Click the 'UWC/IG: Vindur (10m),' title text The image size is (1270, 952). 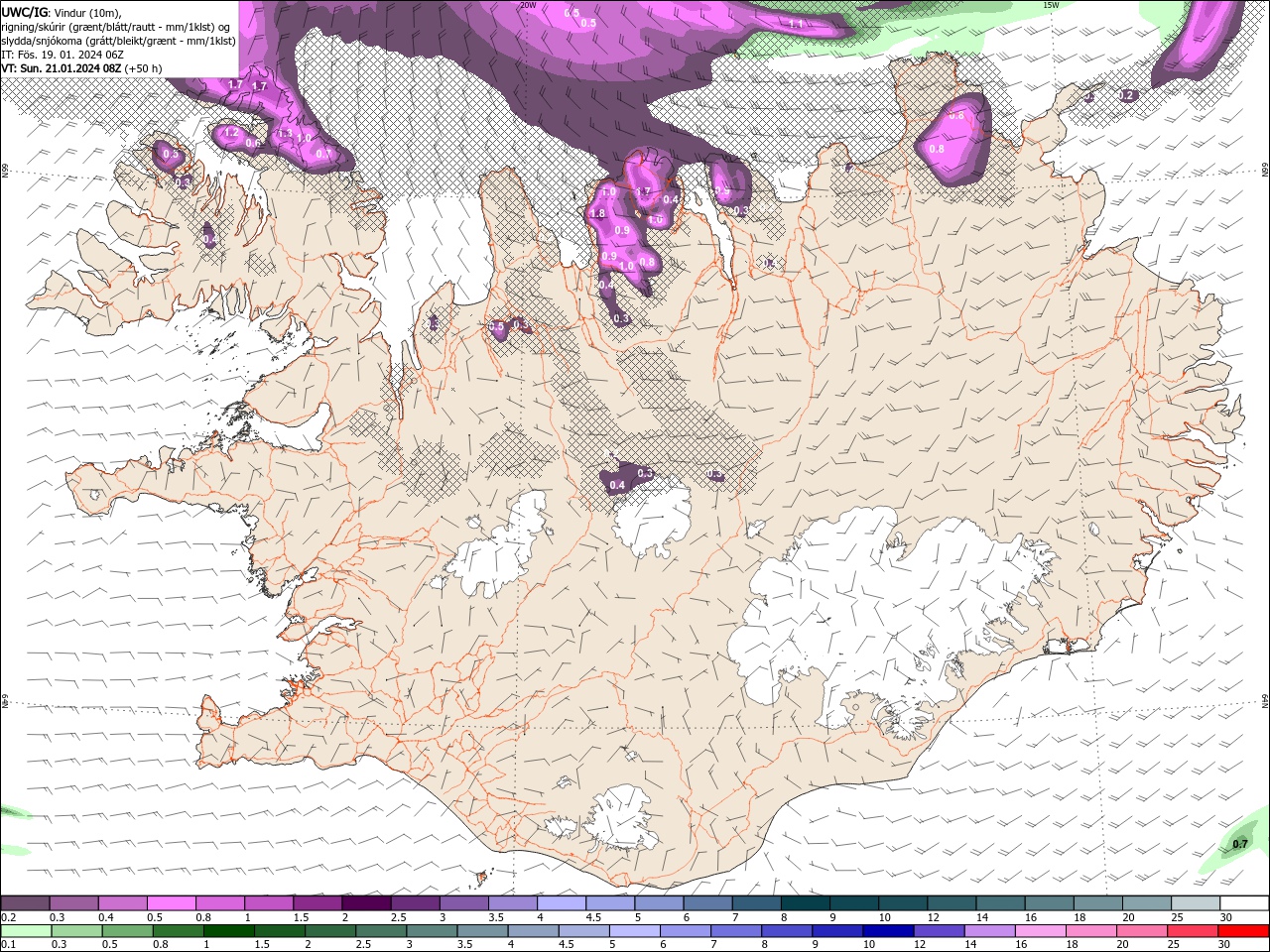61,12
